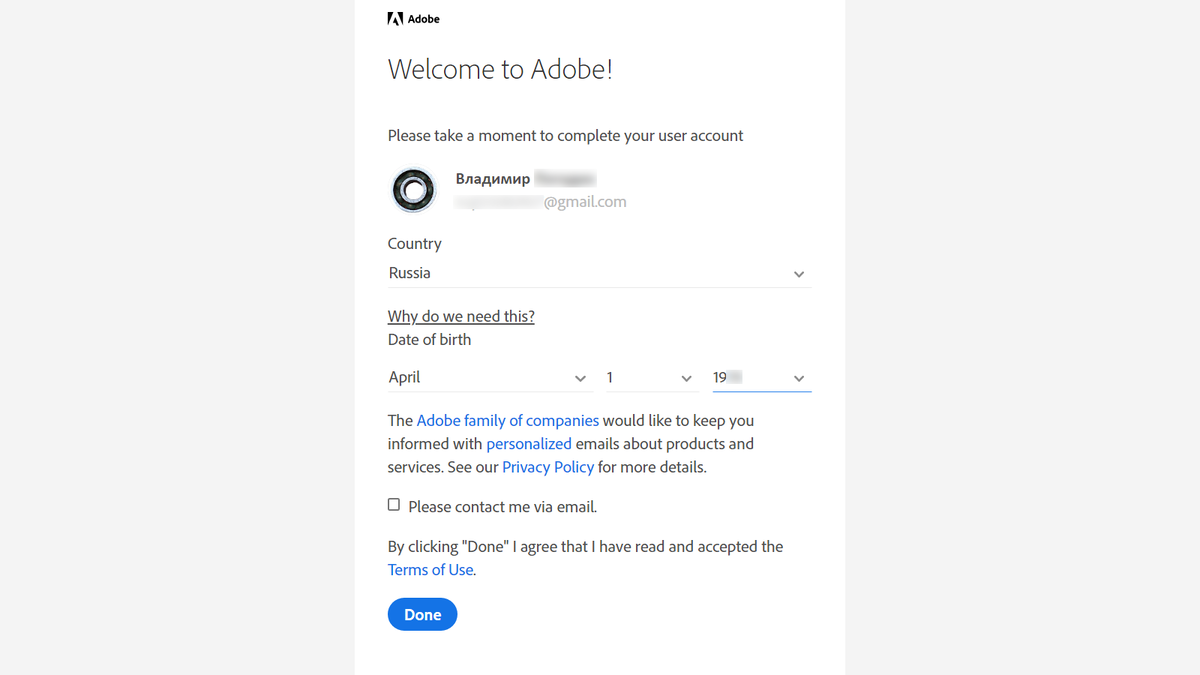Expand the Country selector chevron arrow
This screenshot has height=675, width=1200.
[799, 274]
